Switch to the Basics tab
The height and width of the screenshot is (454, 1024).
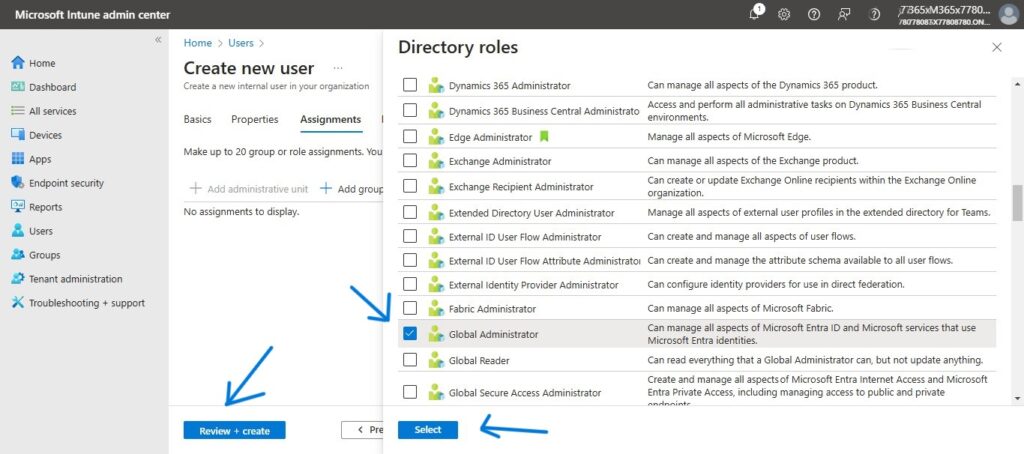tap(197, 119)
